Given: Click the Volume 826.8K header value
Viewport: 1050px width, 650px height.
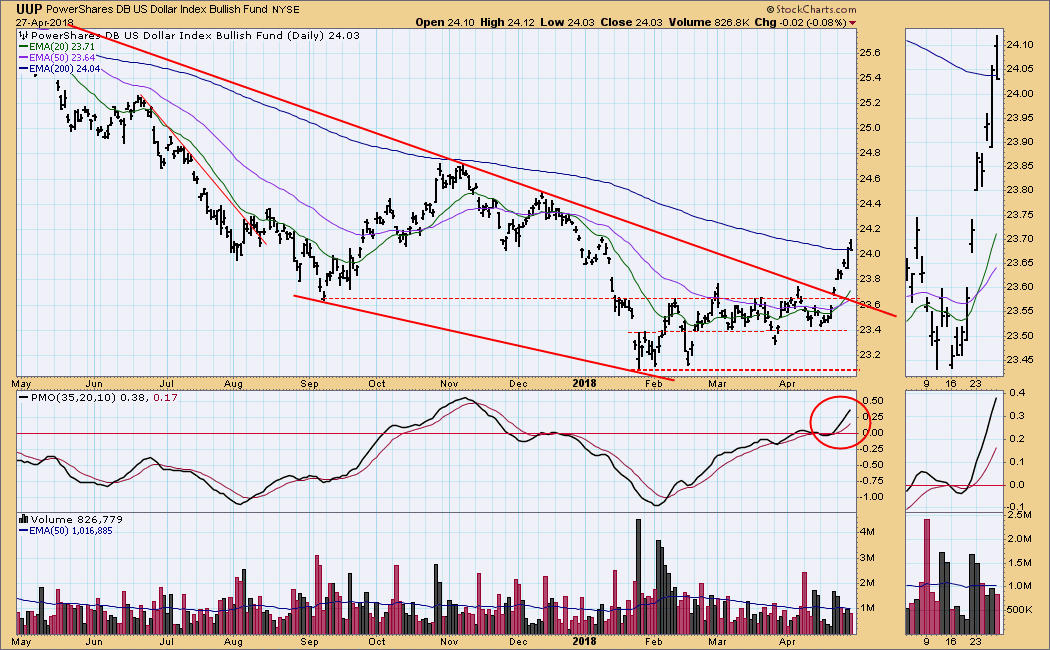Looking at the screenshot, I should pyautogui.click(x=708, y=22).
